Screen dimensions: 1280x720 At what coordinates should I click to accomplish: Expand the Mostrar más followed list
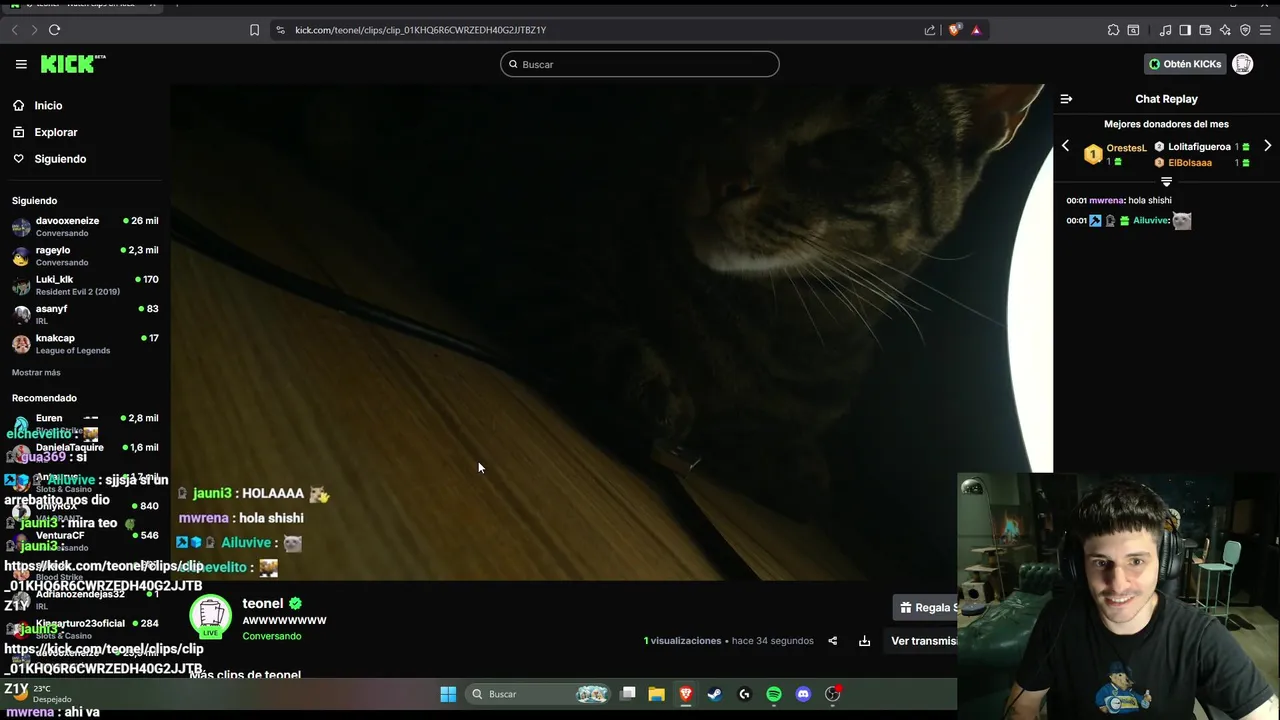click(x=36, y=372)
